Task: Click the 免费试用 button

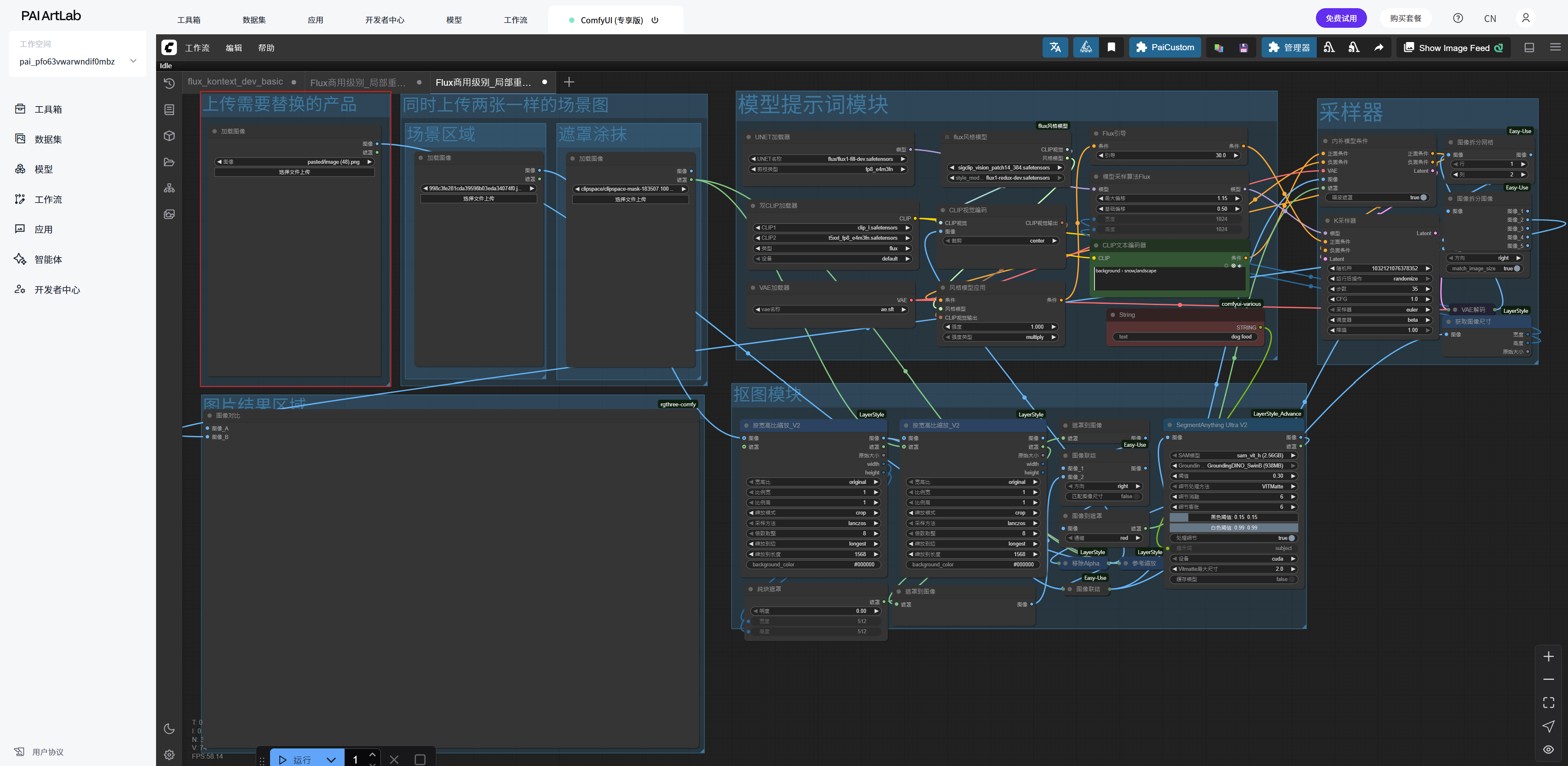Action: pos(1340,18)
